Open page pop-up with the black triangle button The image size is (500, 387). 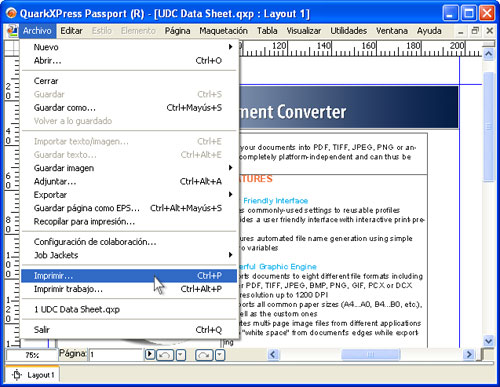[x=150, y=354]
